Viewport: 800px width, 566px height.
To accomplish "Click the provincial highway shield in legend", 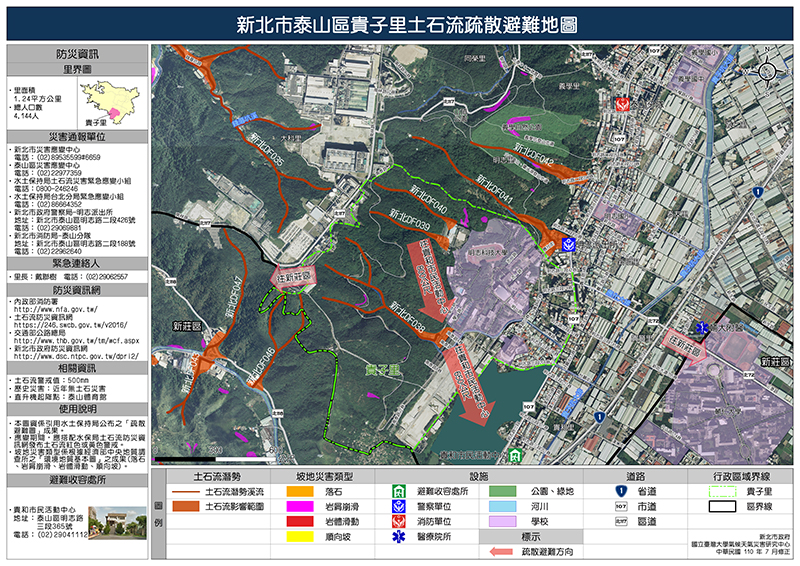I will coord(621,492).
